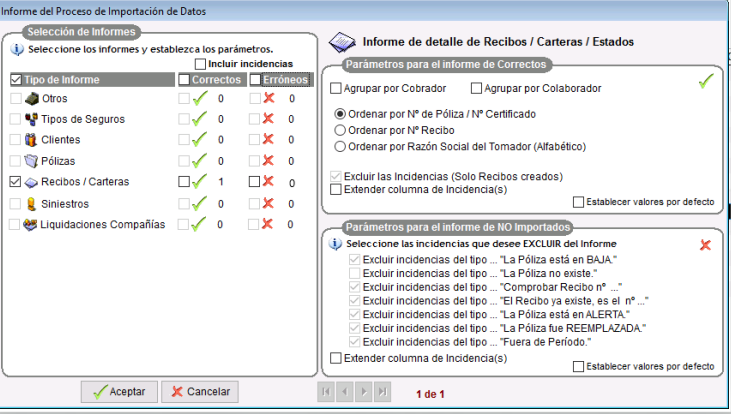This screenshot has height=414, width=731.
Task: Toggle exclusion "La Póliza fue REEMPLAZADA."
Action: click(x=355, y=328)
